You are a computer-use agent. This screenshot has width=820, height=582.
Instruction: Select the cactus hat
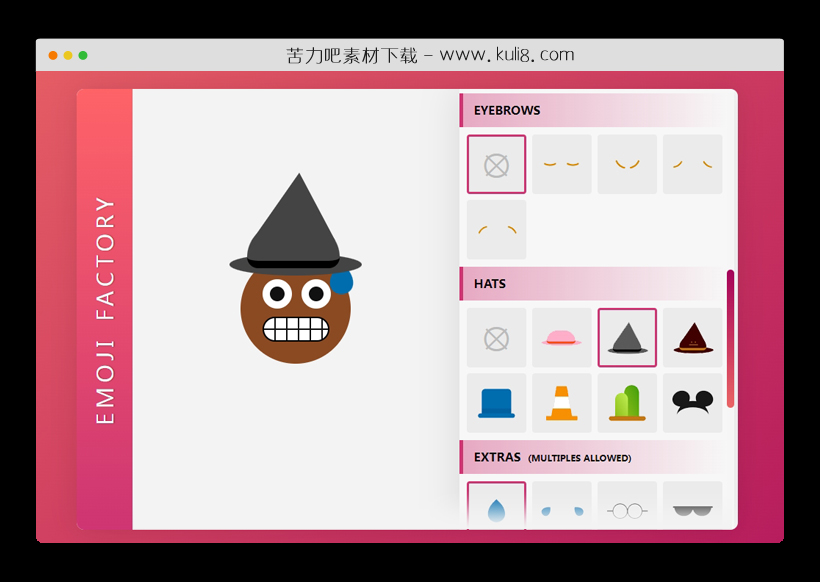pyautogui.click(x=627, y=403)
